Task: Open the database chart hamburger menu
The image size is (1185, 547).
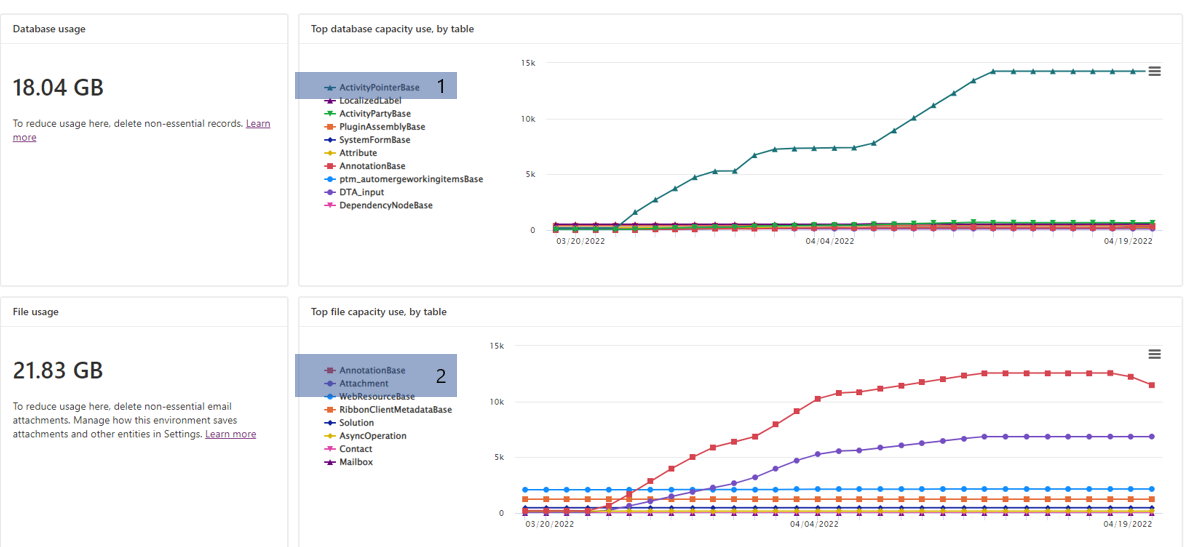Action: [1154, 71]
